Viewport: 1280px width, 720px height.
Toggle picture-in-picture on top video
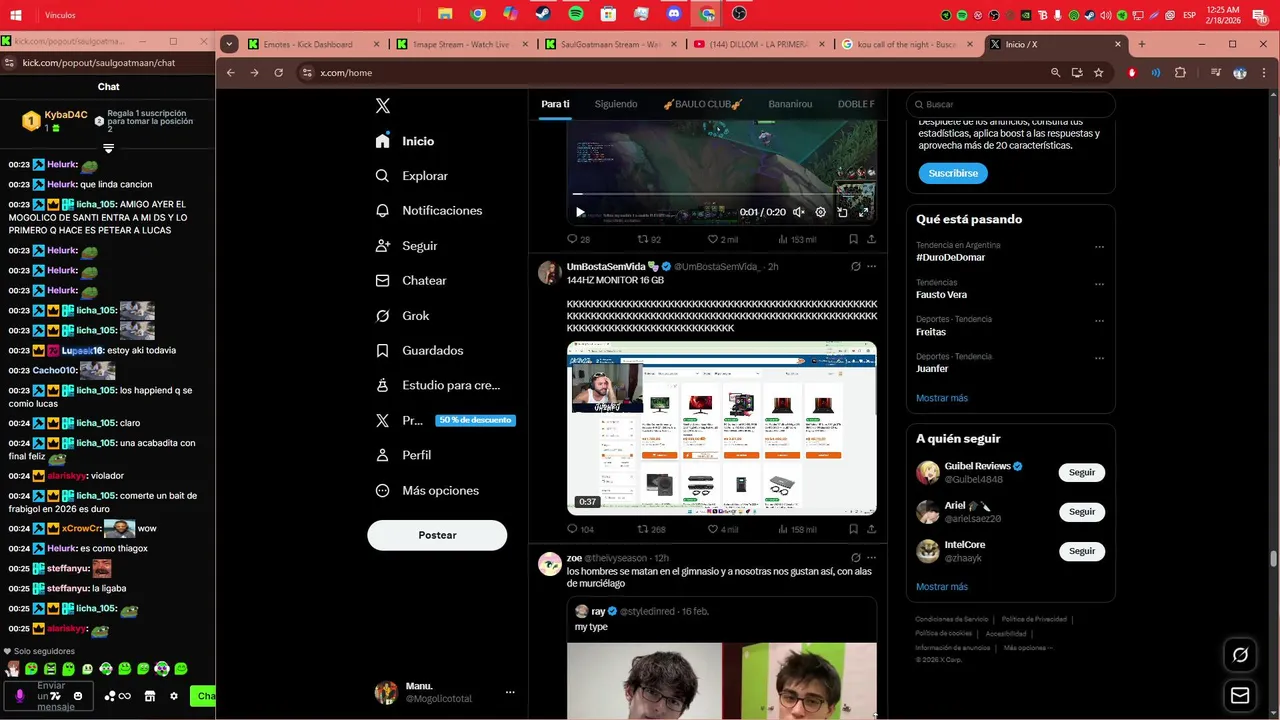[843, 212]
